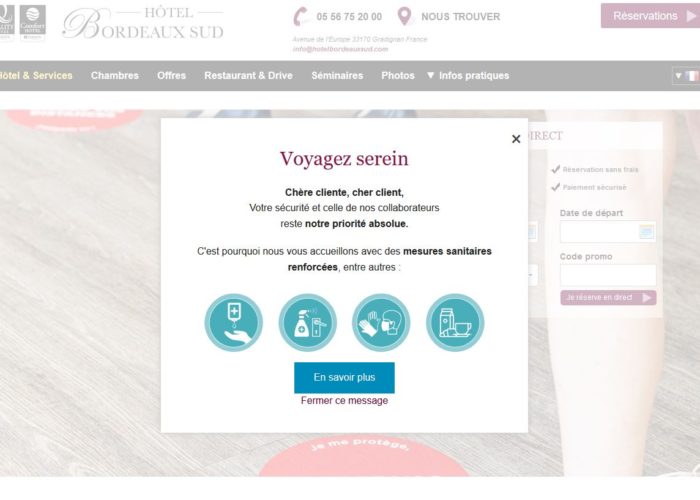Open the French flag language selector
Image resolution: width=700 pixels, height=500 pixels.
coord(687,75)
